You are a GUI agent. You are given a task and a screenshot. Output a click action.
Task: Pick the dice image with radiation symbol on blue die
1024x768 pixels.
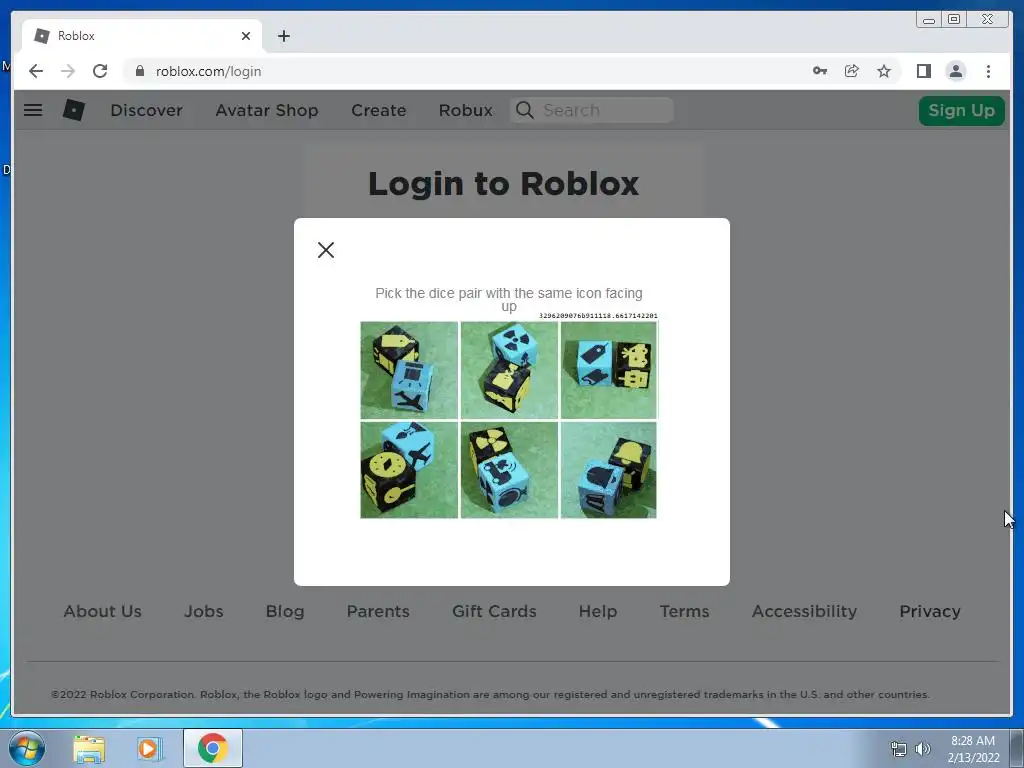[509, 370]
